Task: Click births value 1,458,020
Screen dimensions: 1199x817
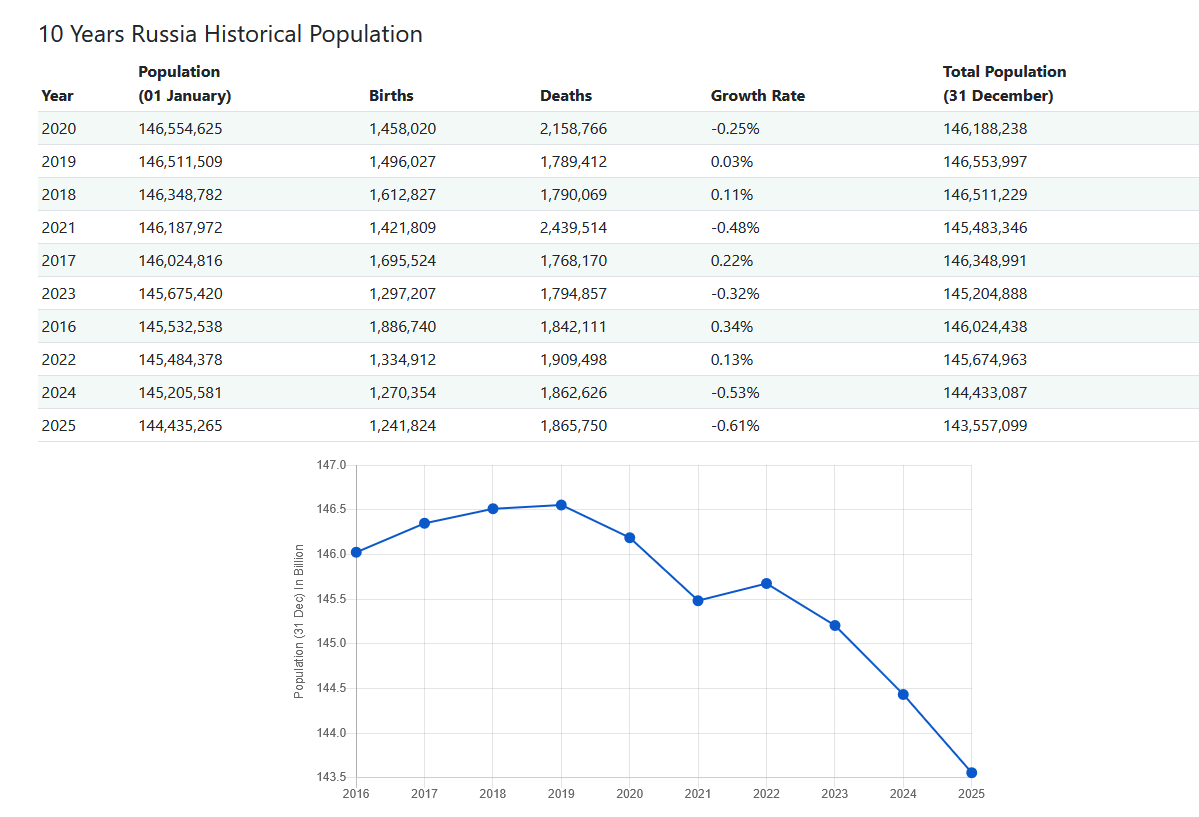Action: [402, 129]
